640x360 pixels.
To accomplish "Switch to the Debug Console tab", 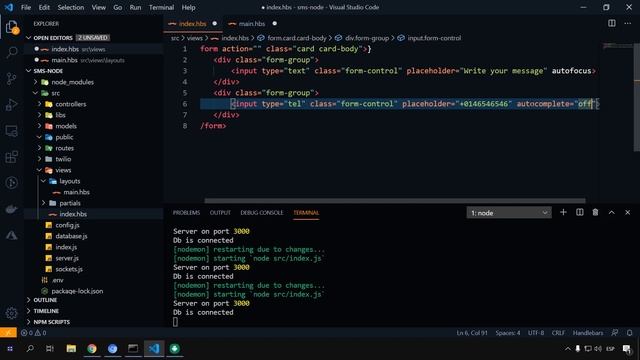I will point(262,213).
